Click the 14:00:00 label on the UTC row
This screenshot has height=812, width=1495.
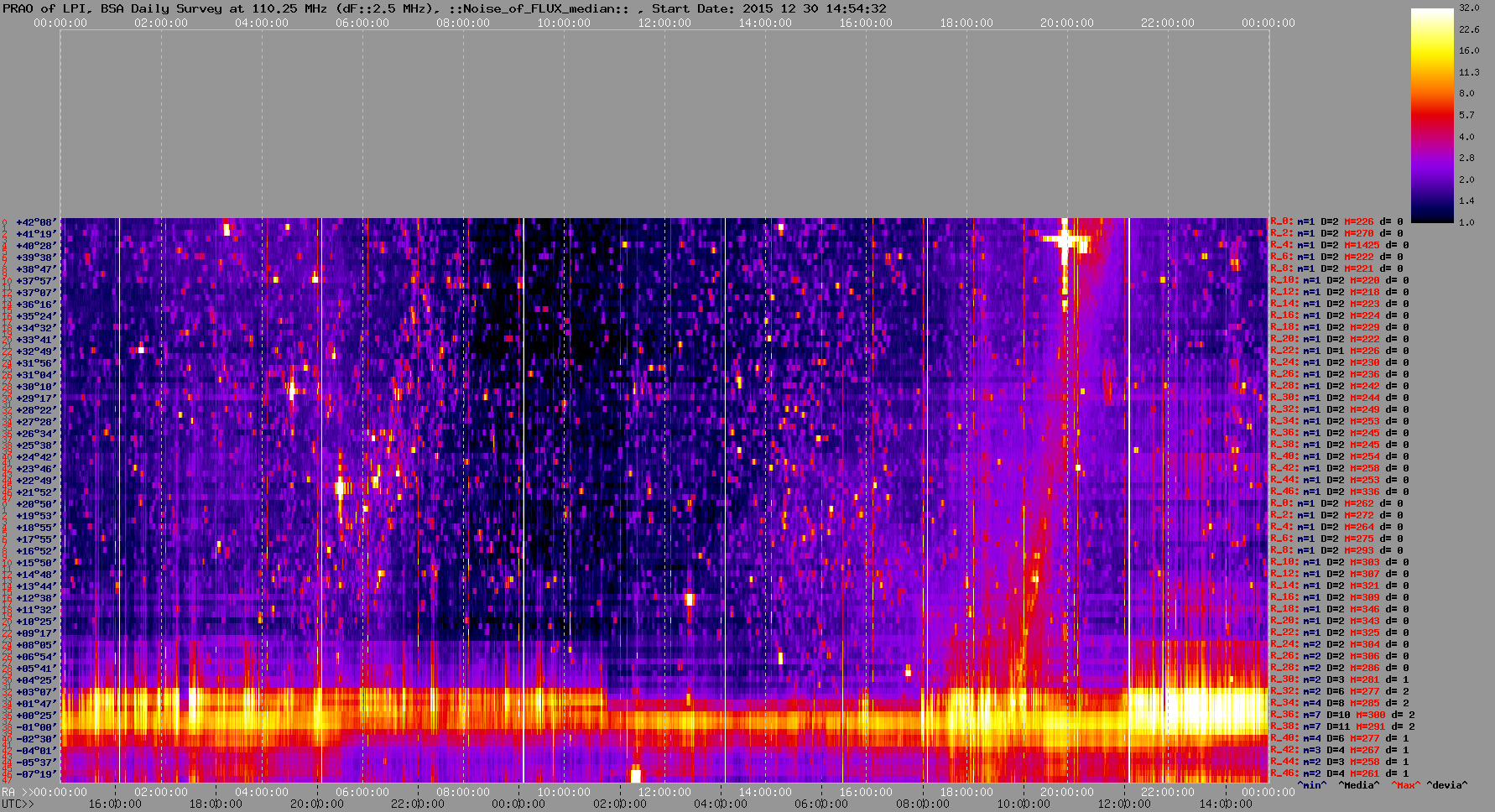pyautogui.click(x=1226, y=804)
